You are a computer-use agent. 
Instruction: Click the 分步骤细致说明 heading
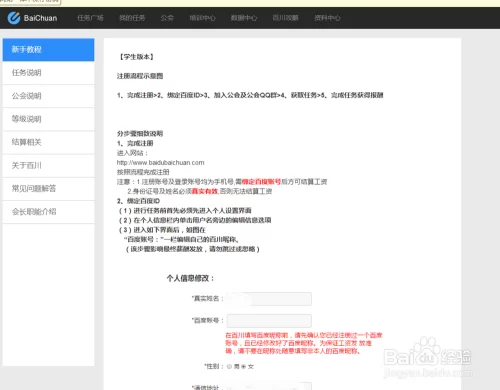140,134
